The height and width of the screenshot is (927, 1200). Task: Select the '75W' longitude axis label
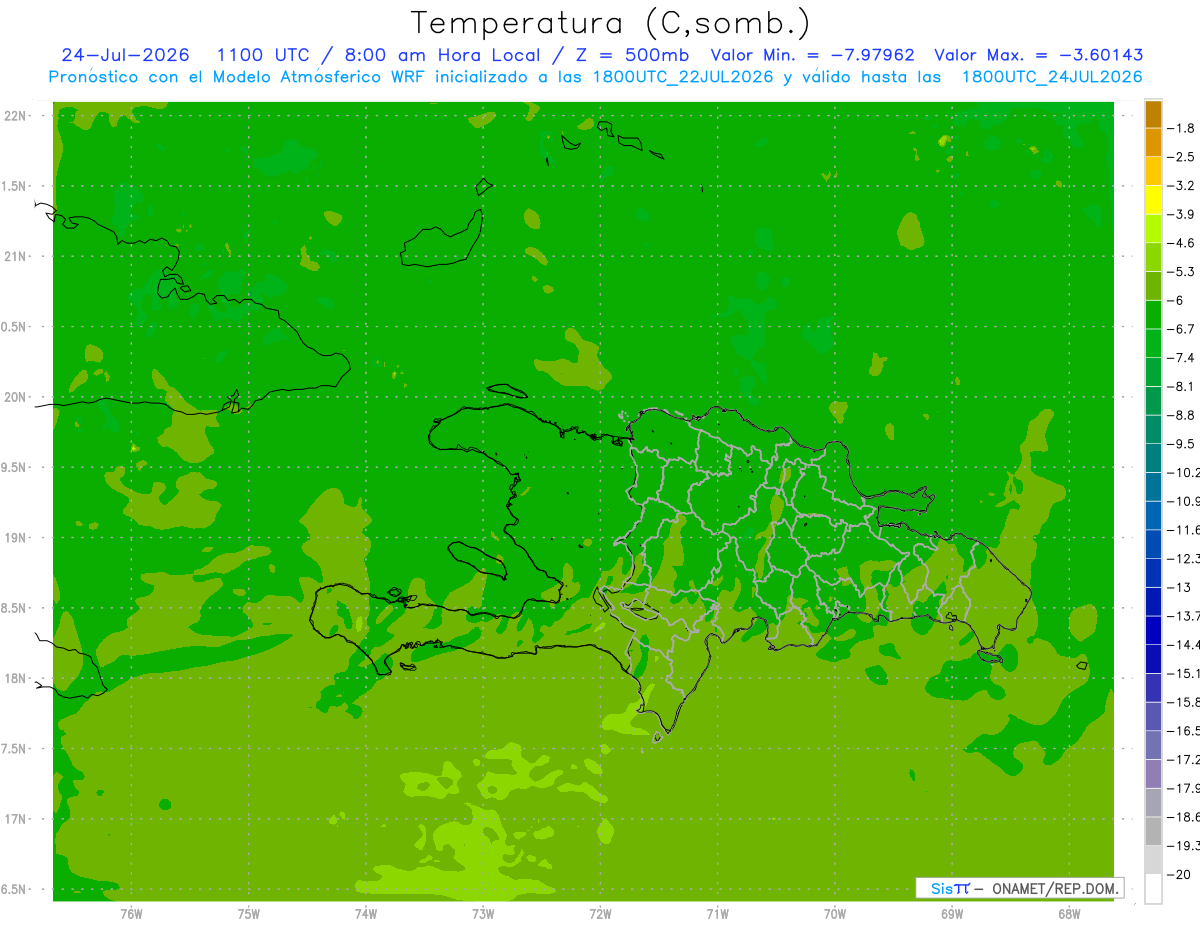(249, 913)
